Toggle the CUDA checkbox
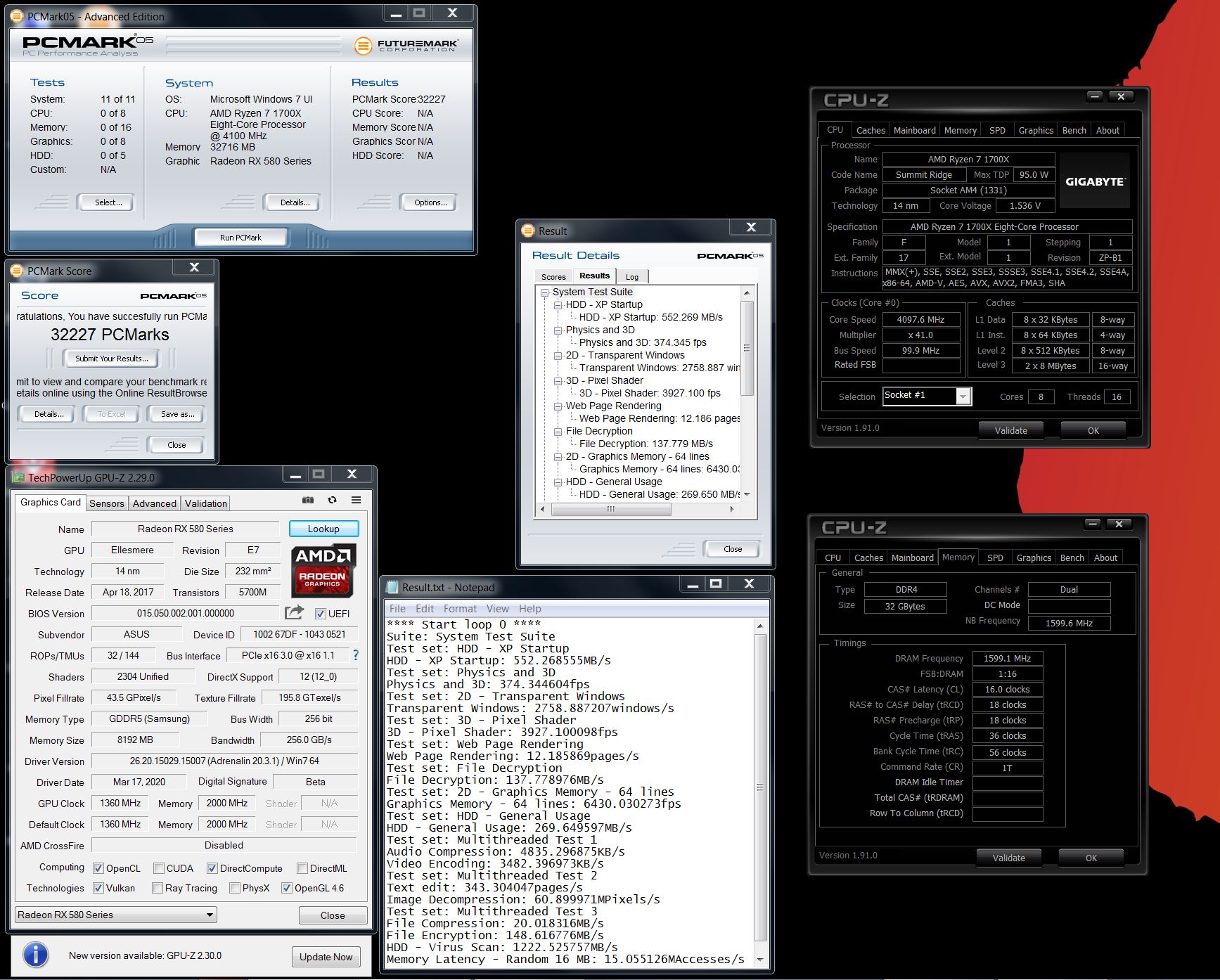Image resolution: width=1220 pixels, height=980 pixels. [159, 868]
